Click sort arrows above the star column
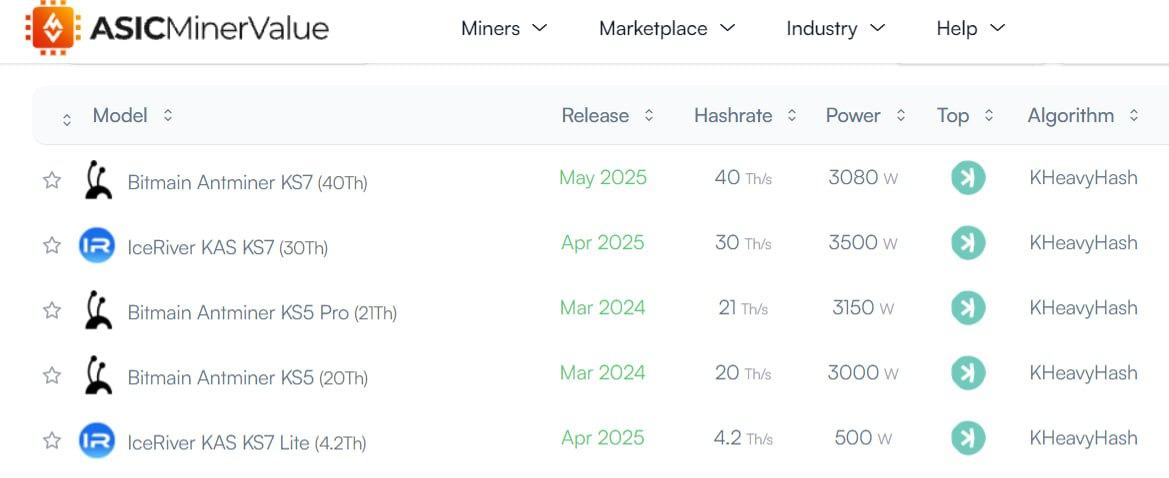 coord(67,119)
